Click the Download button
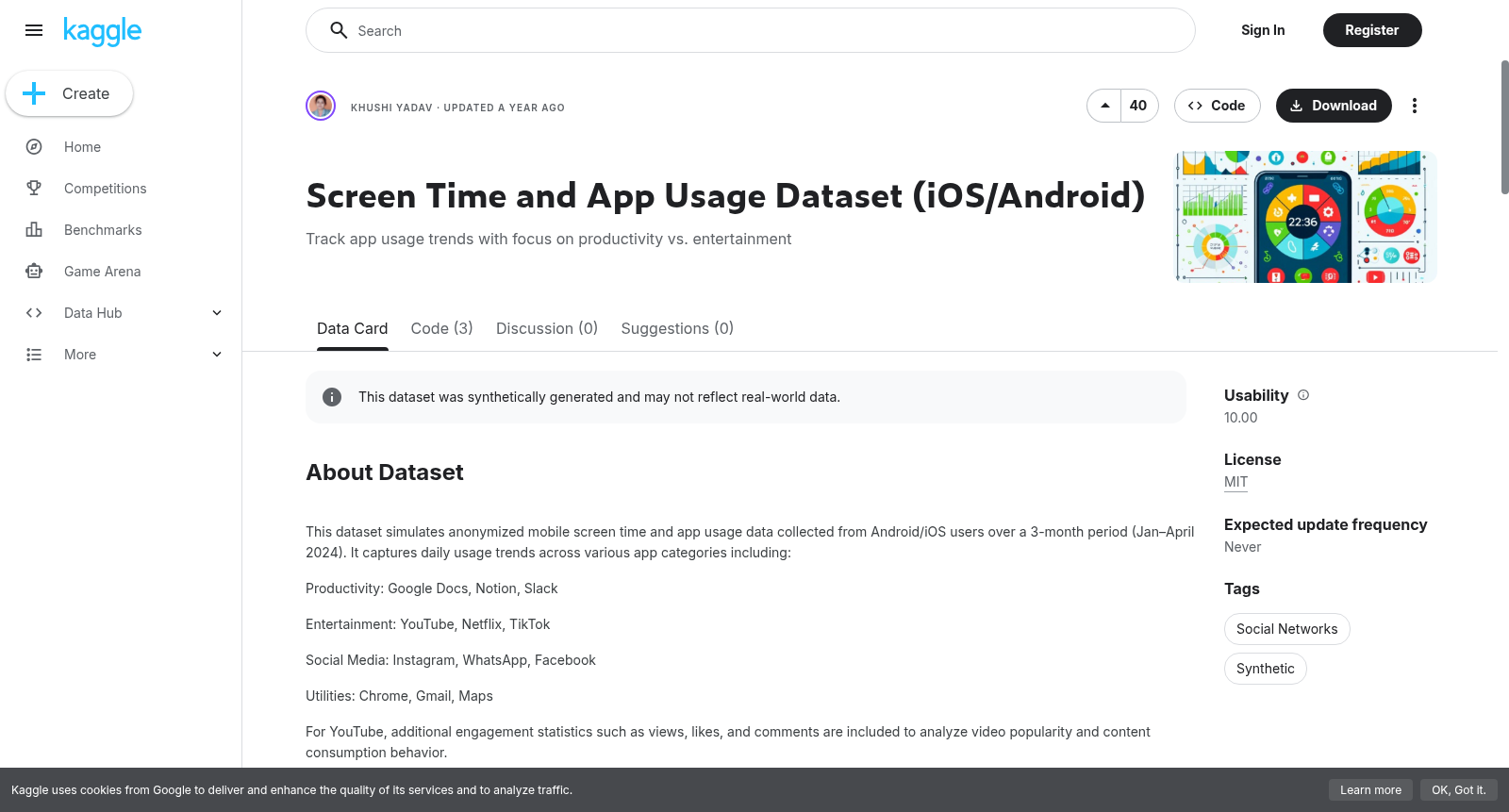 tap(1334, 106)
